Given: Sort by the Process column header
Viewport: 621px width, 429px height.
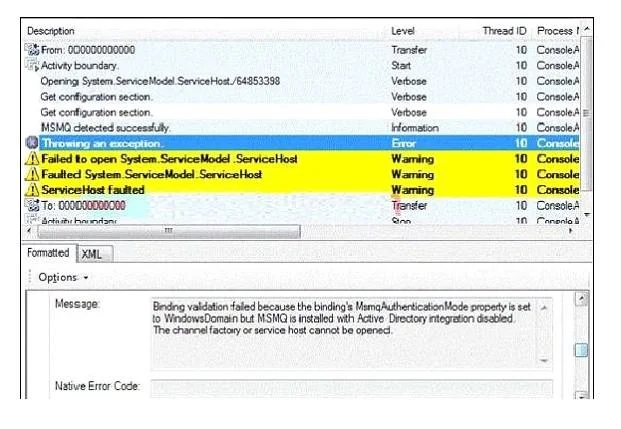Looking at the screenshot, I should click(557, 31).
